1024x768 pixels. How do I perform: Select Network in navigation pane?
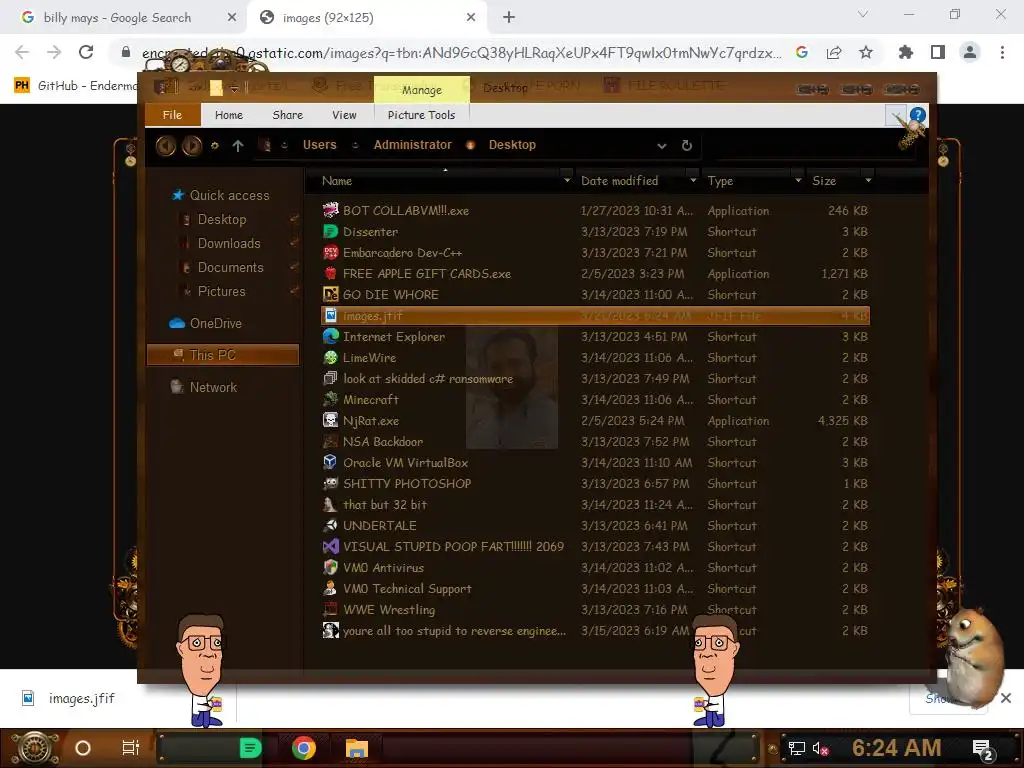point(203,387)
